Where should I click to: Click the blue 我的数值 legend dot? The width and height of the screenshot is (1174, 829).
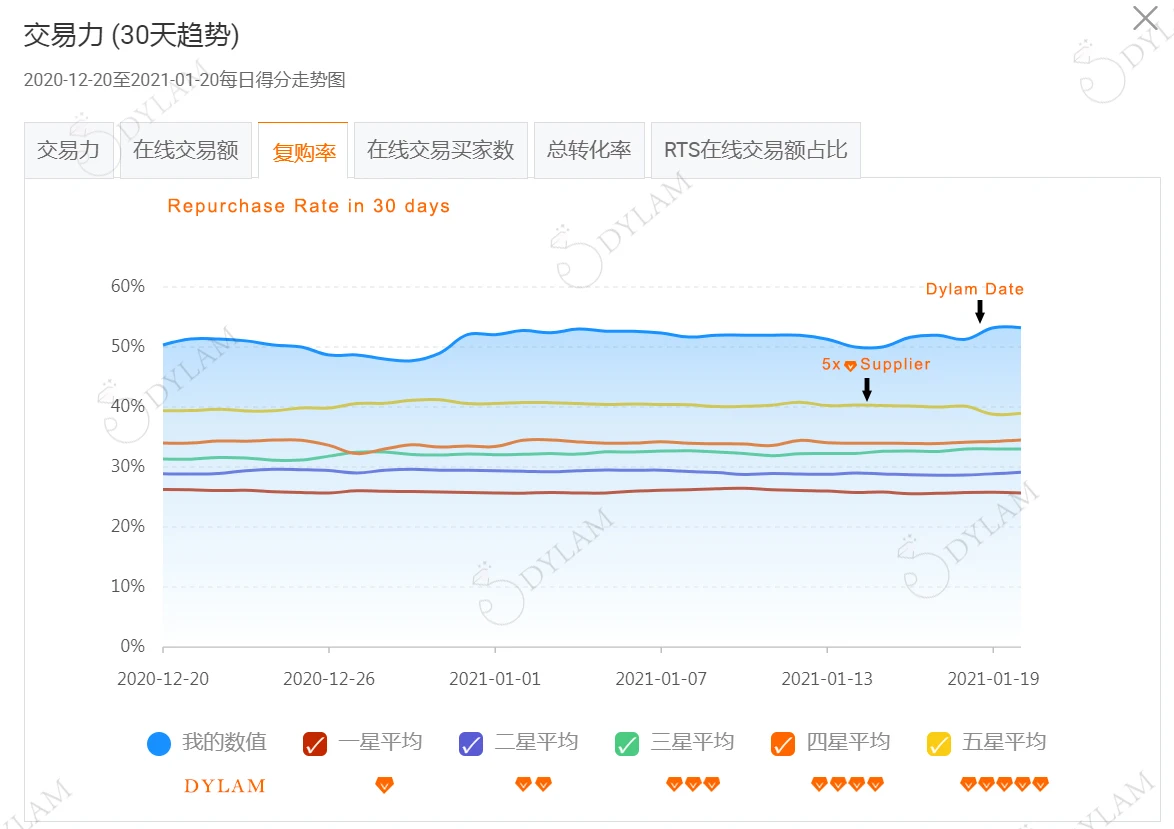[x=159, y=744]
